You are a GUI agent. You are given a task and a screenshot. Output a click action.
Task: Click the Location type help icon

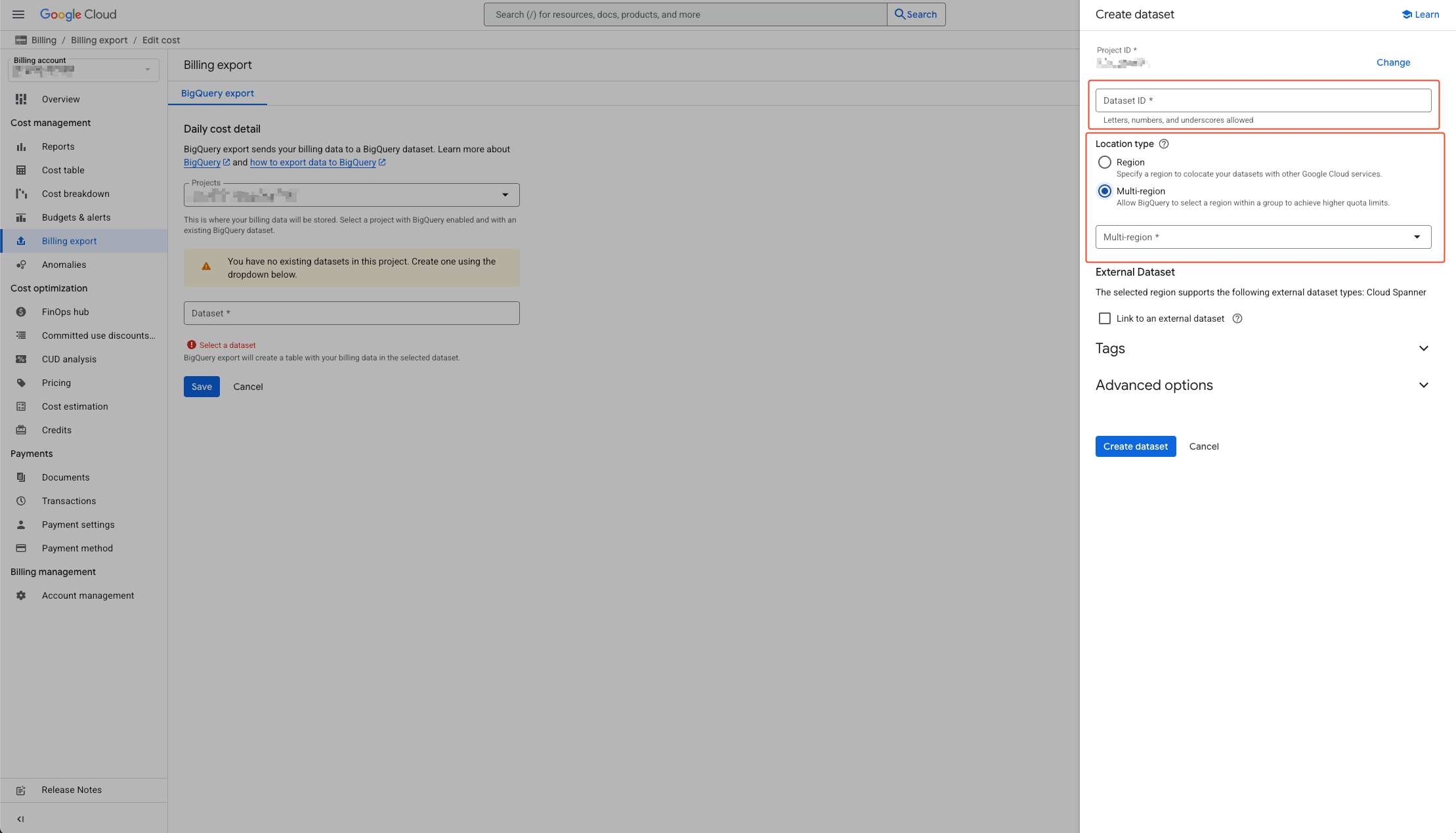1164,144
